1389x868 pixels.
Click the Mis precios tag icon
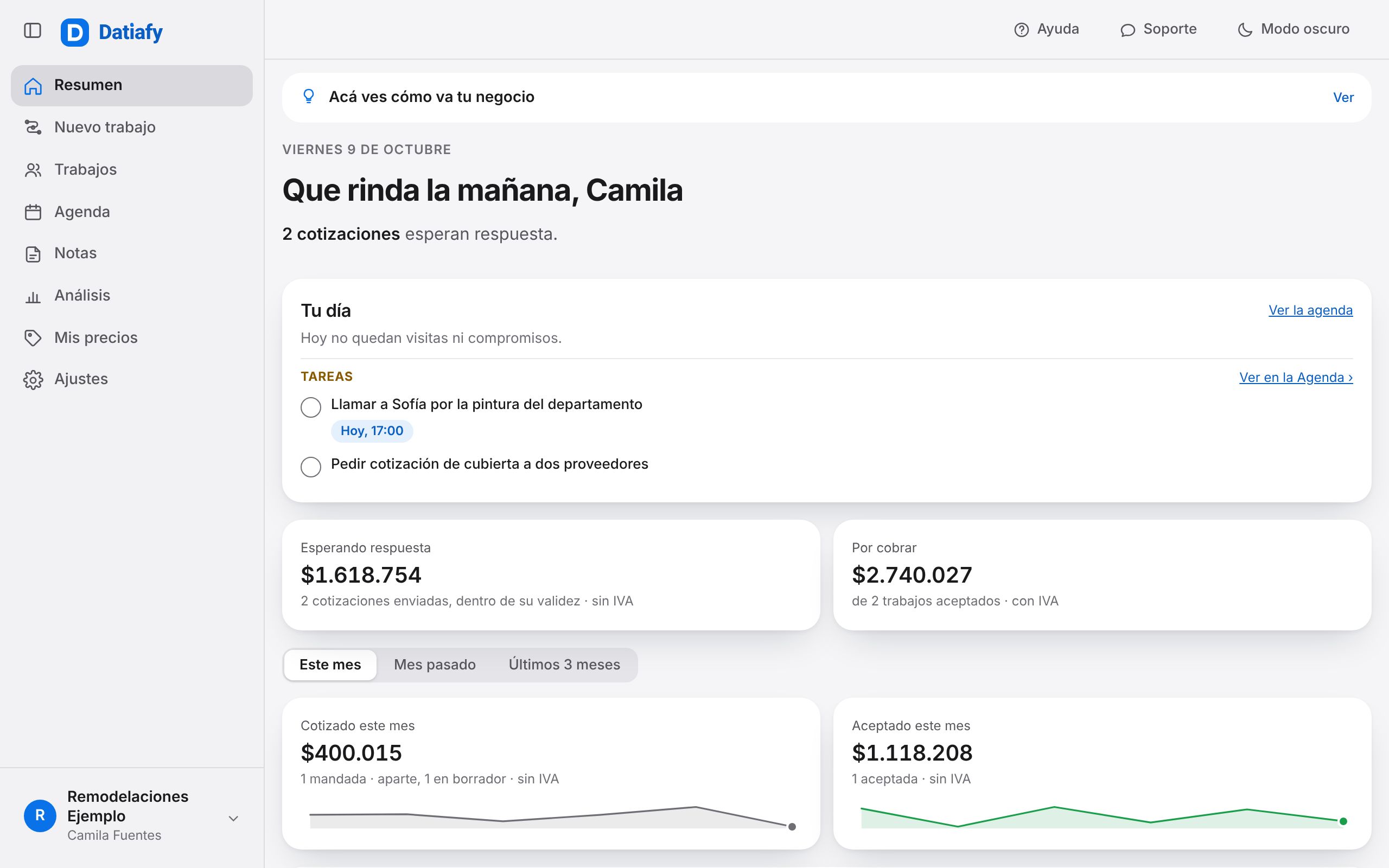point(33,338)
